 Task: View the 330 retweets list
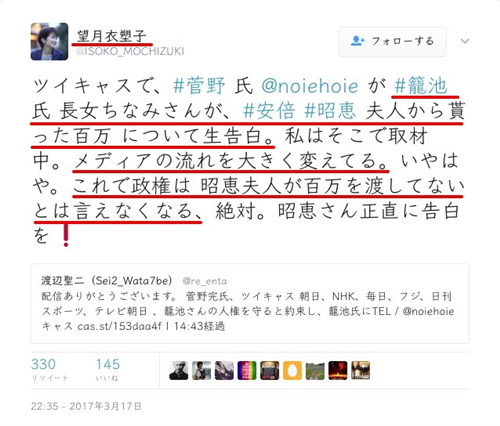tap(49, 369)
